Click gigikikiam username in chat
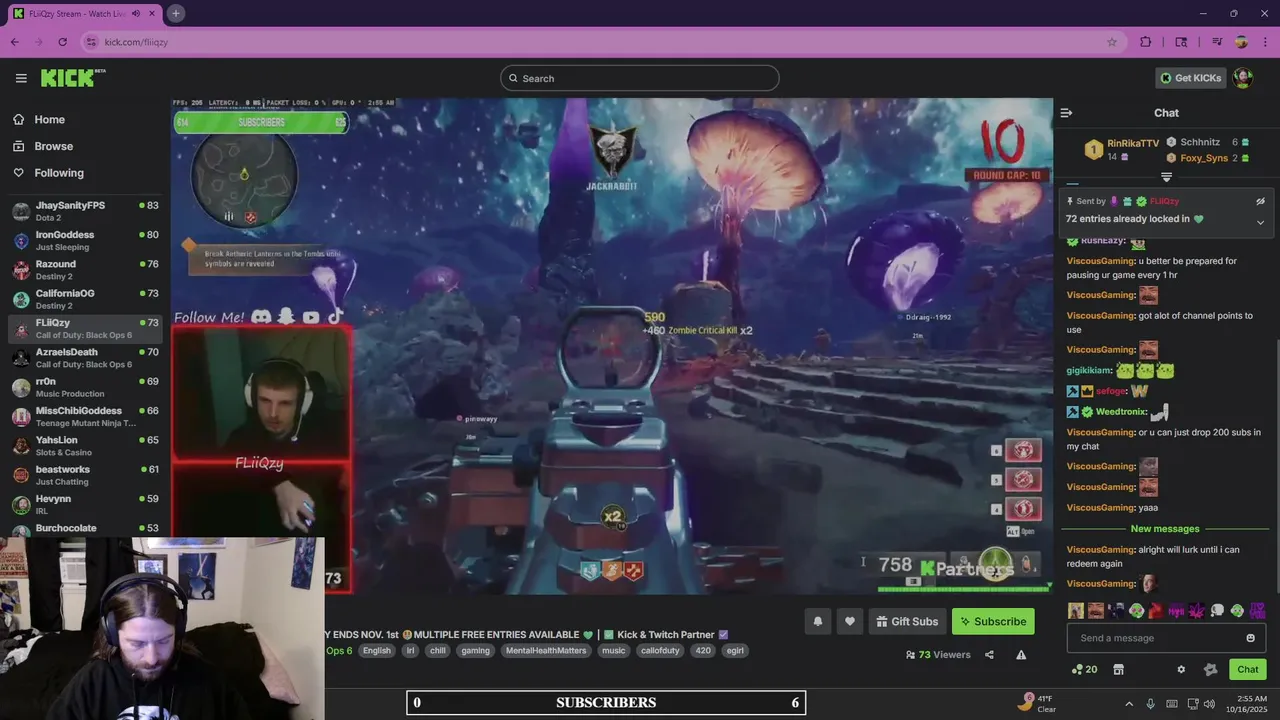This screenshot has height=720, width=1280. pyautogui.click(x=1089, y=370)
